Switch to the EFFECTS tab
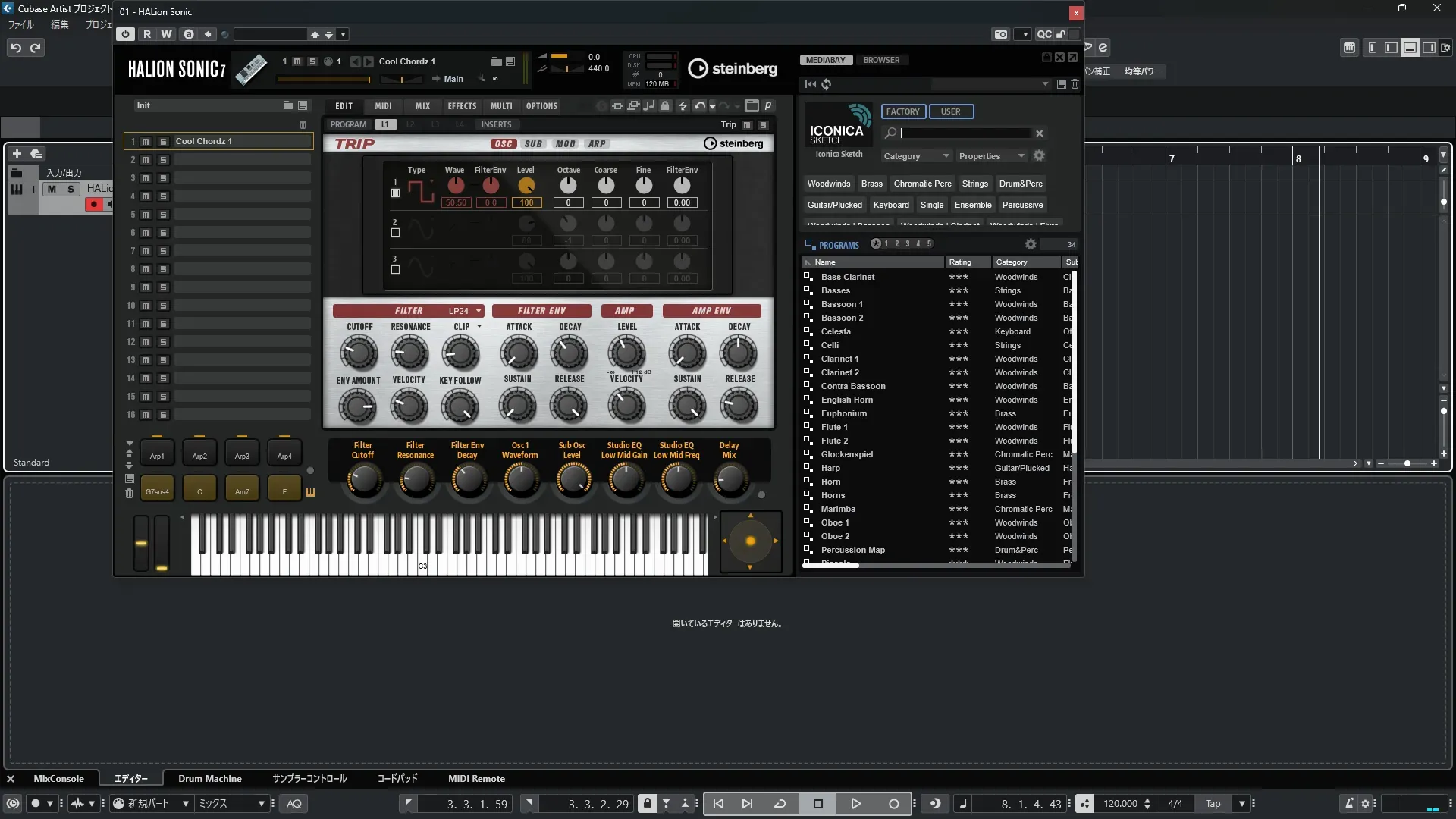Viewport: 1456px width, 819px height. pos(462,106)
